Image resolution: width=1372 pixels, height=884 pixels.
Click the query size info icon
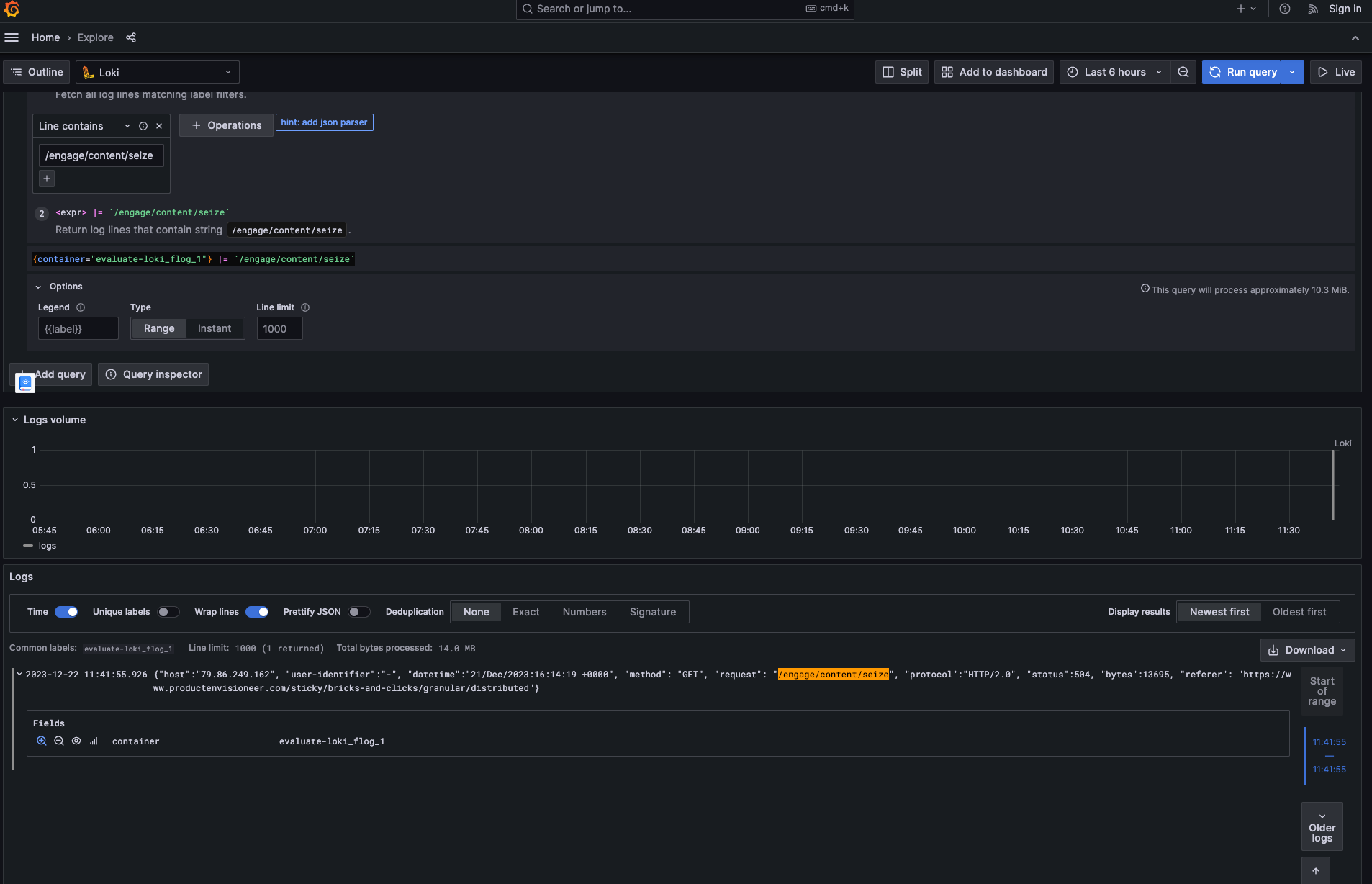coord(1145,289)
